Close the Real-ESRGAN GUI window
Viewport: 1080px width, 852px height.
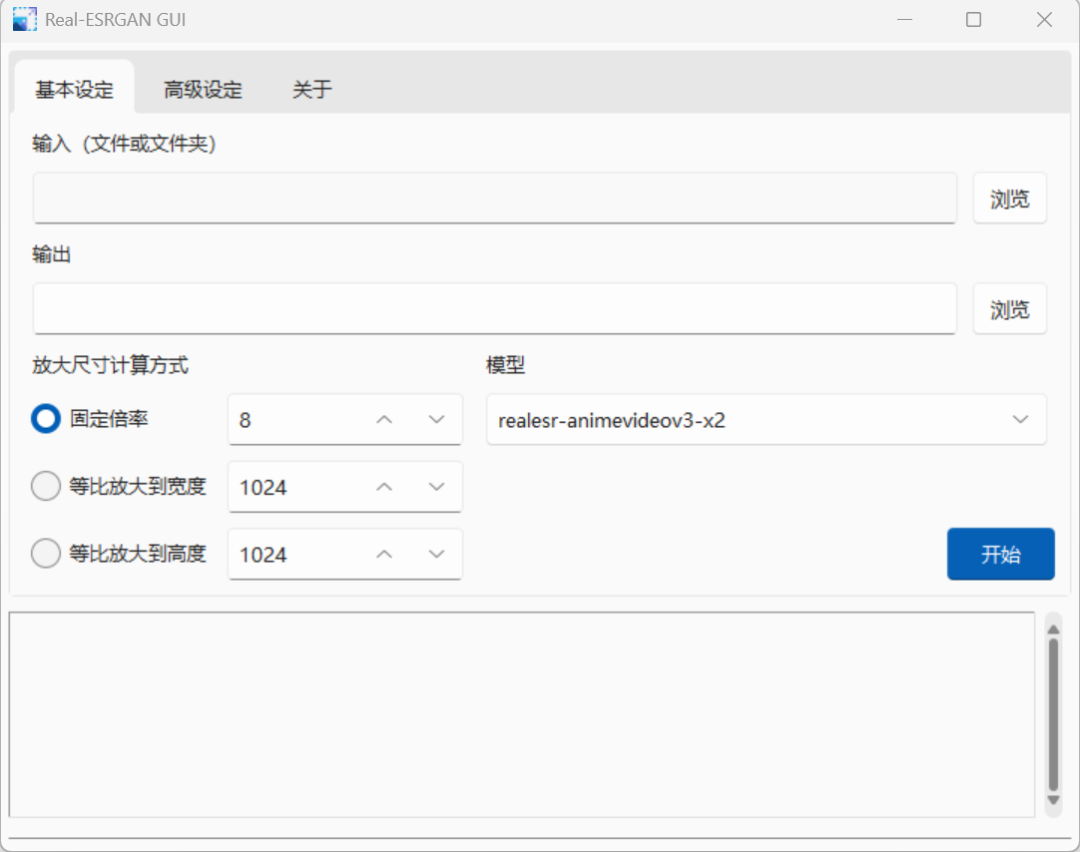pos(1044,19)
